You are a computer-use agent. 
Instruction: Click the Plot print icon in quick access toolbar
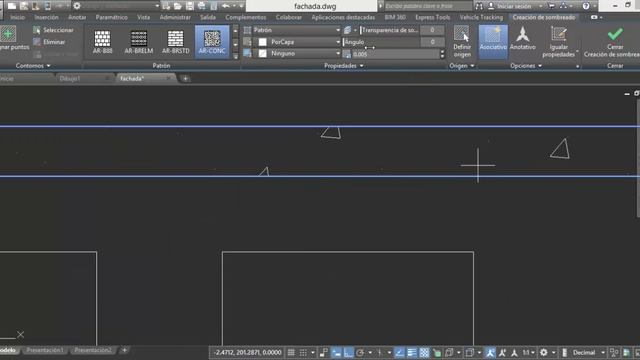coord(202,6)
